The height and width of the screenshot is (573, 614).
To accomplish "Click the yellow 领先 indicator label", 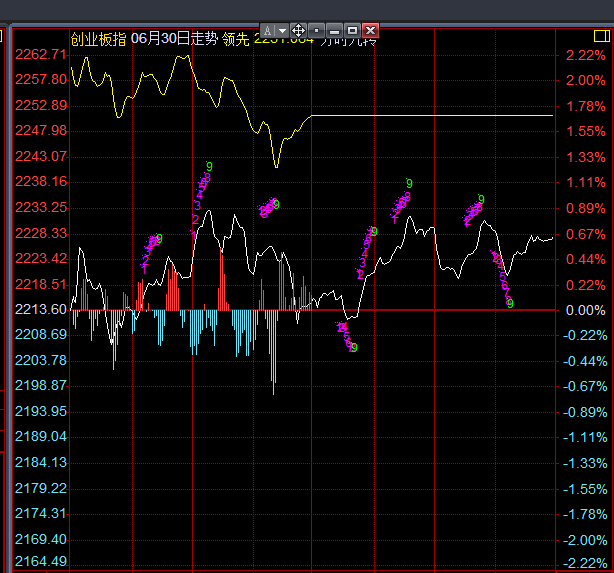I will [x=235, y=39].
